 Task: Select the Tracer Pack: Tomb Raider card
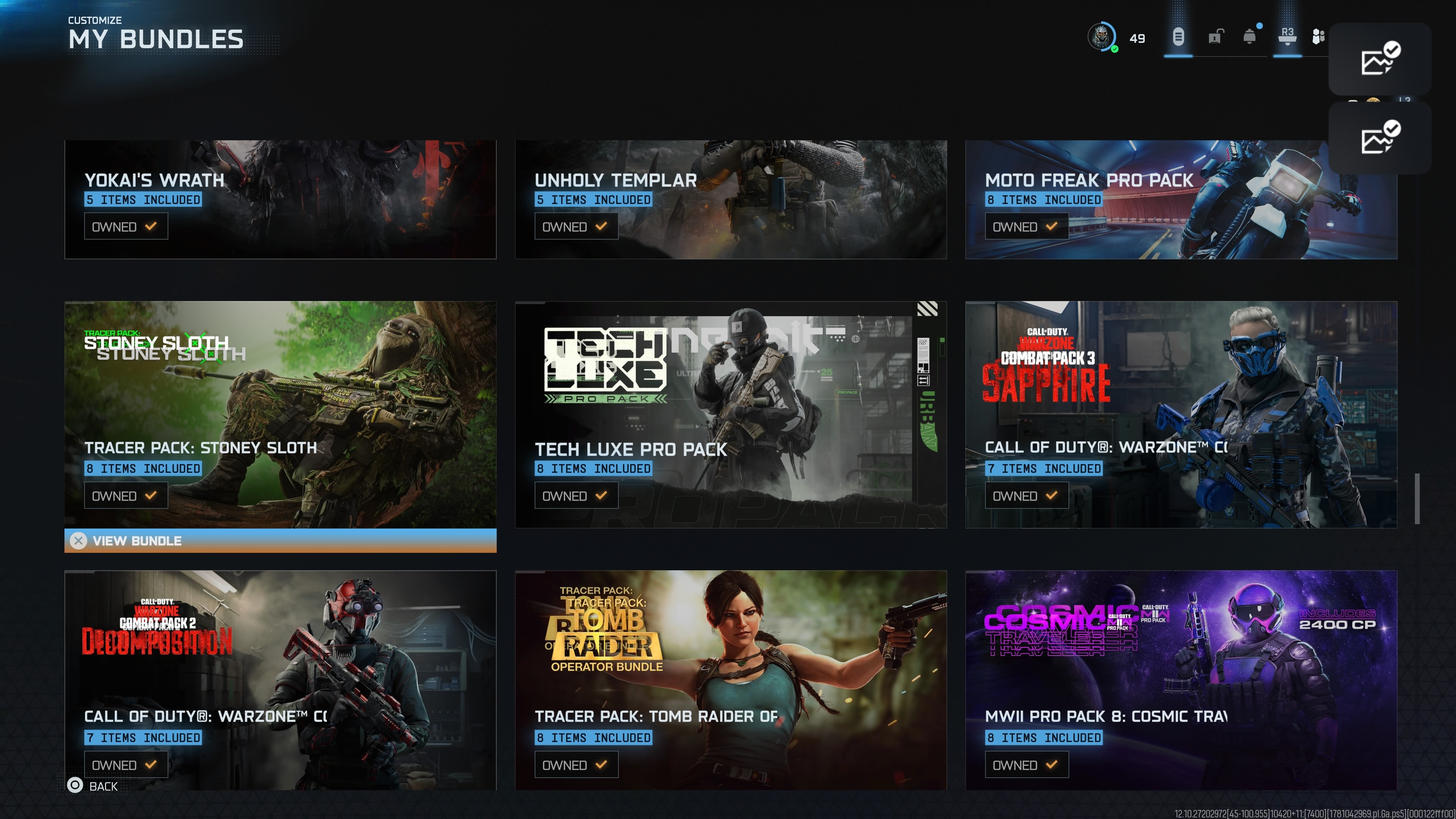click(x=731, y=680)
